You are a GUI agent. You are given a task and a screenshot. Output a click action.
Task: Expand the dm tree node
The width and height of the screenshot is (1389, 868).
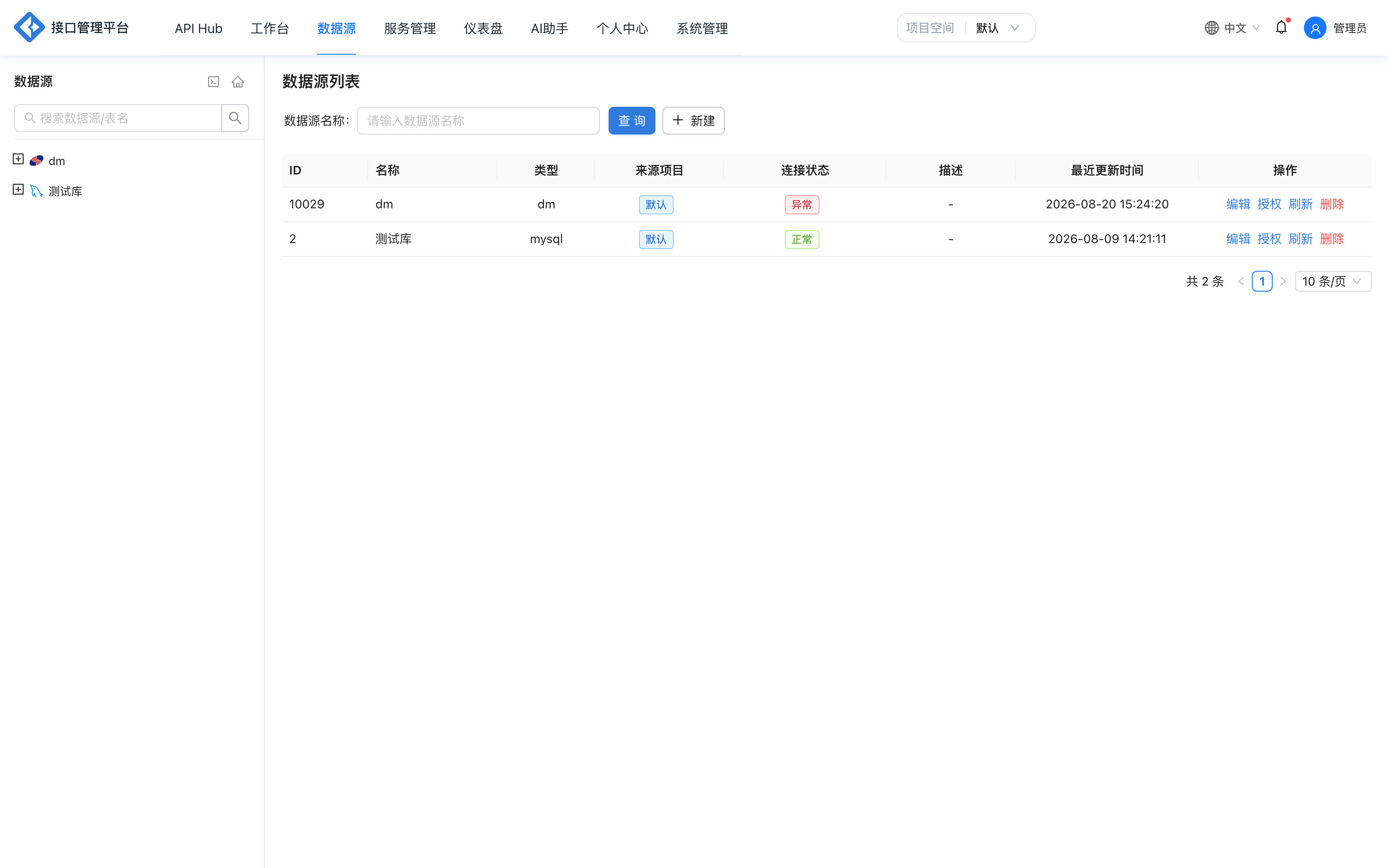[18, 159]
